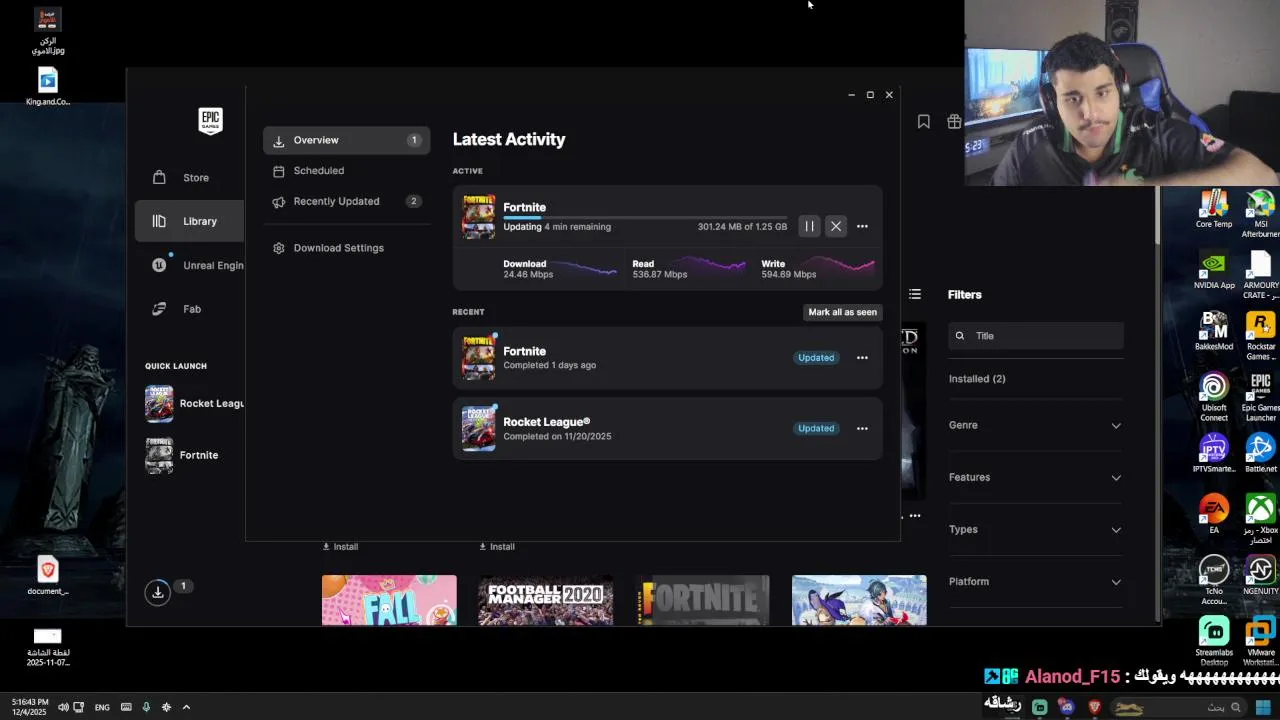Open VMware Workstation shortcut
This screenshot has width=1280, height=720.
1260,641
